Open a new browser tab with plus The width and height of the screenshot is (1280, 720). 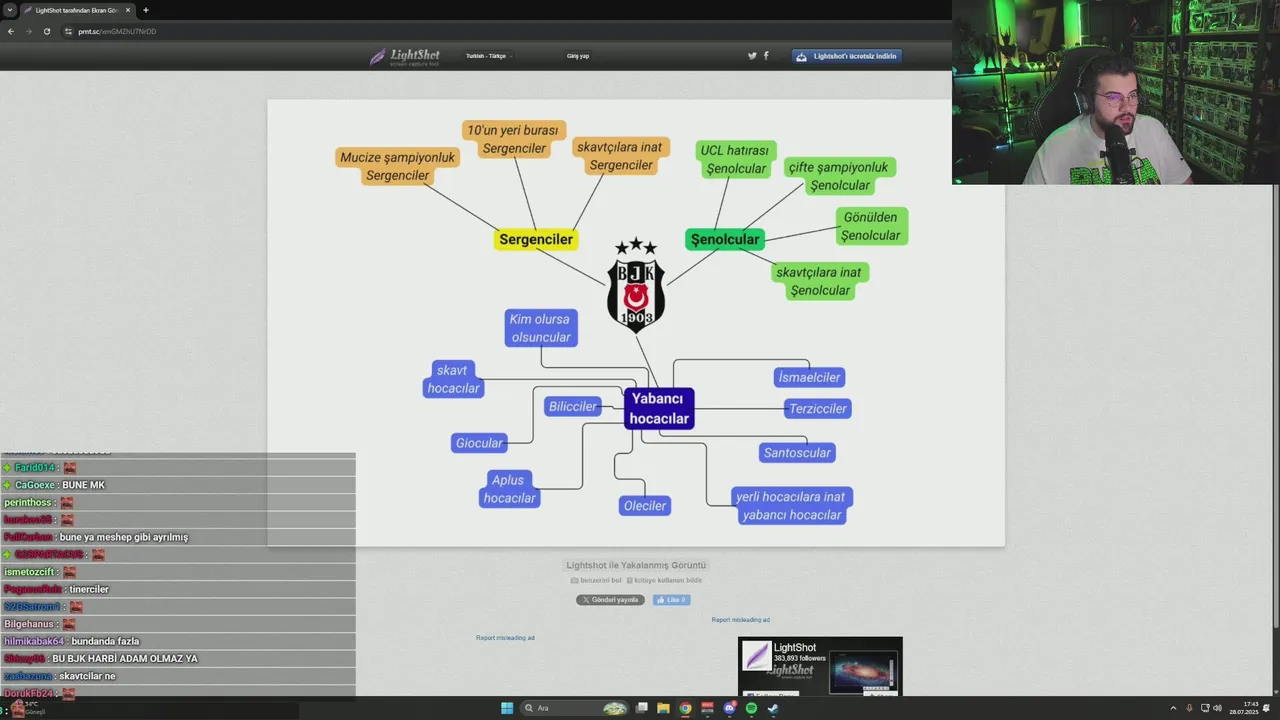click(146, 10)
